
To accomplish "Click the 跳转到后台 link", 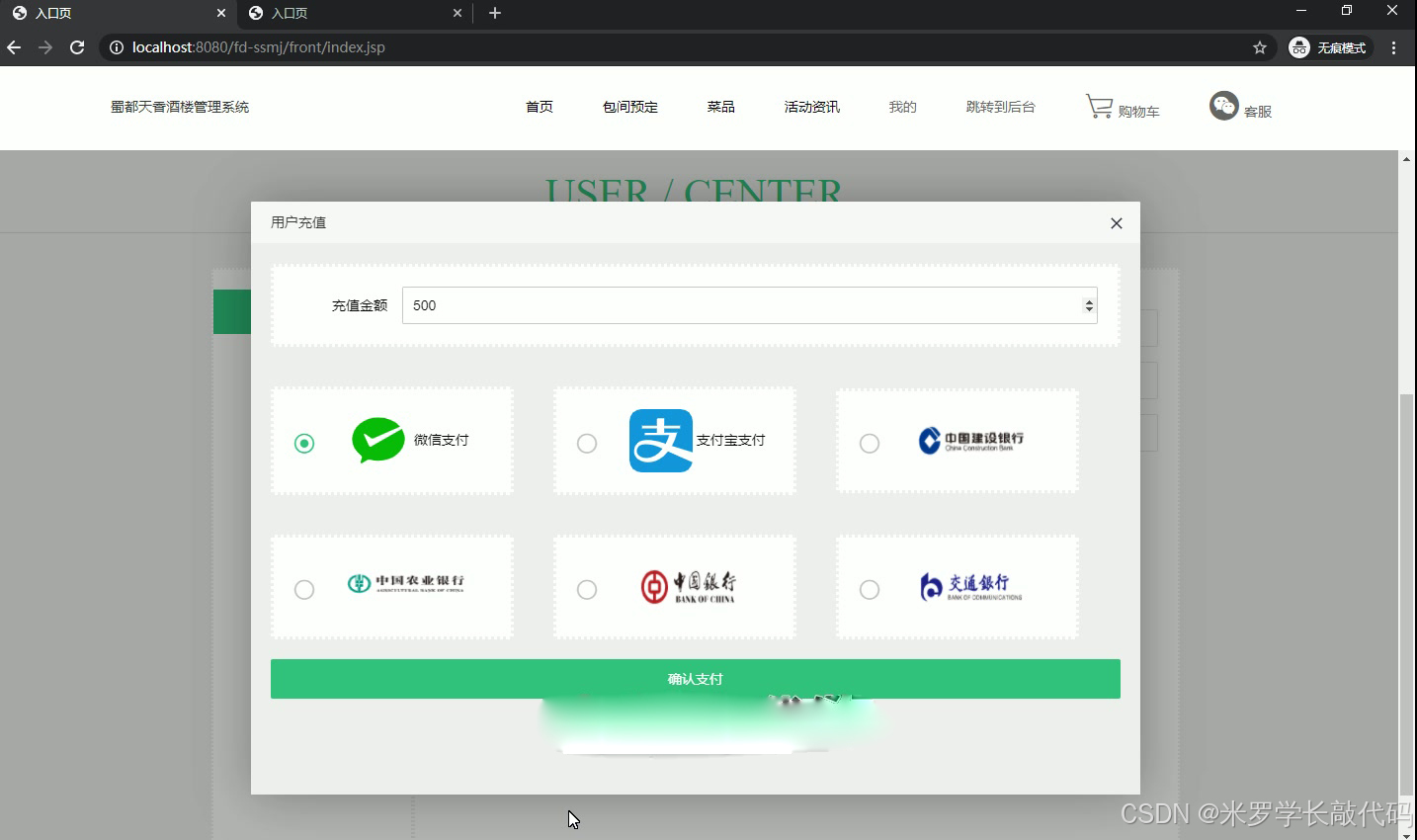I will click(1000, 106).
